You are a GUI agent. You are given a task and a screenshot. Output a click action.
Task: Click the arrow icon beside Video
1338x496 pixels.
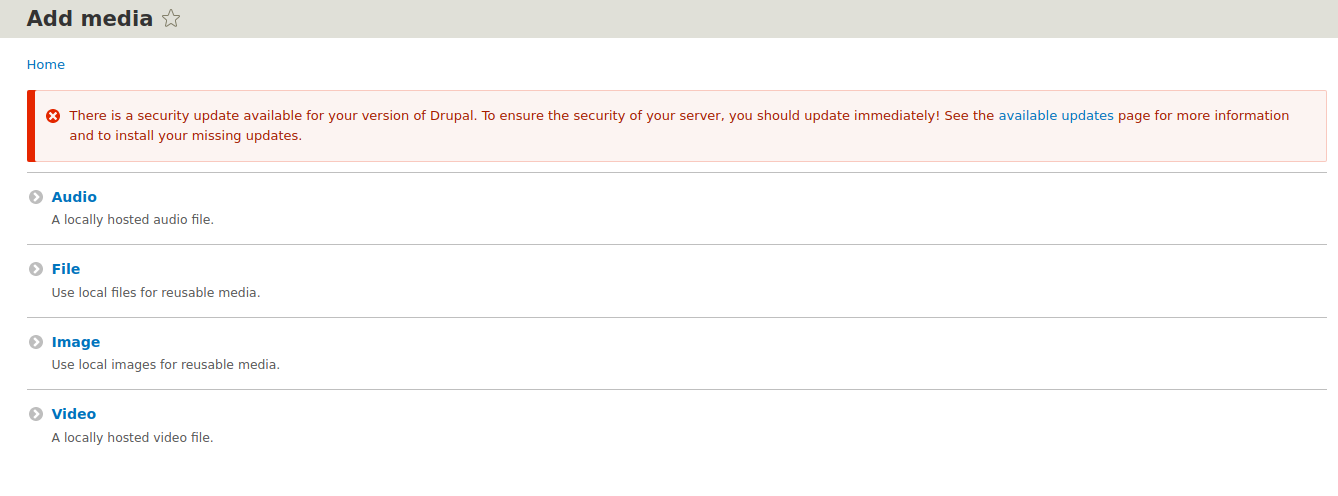point(36,414)
